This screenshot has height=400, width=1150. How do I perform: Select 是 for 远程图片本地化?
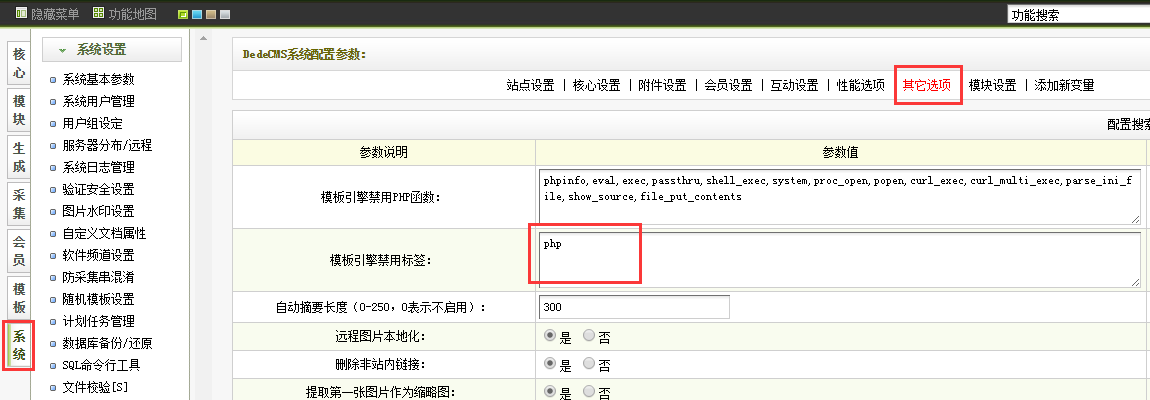tap(550, 335)
